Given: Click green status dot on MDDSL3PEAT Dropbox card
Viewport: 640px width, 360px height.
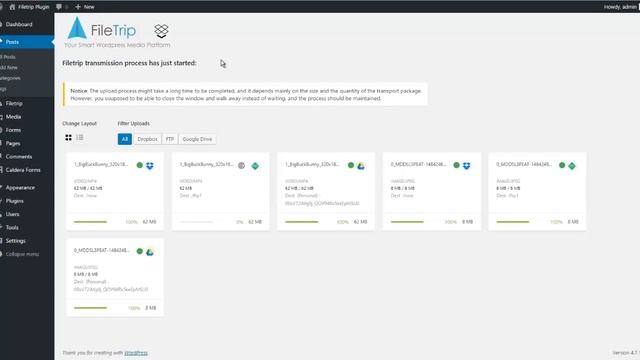Looking at the screenshot, I should (456, 165).
